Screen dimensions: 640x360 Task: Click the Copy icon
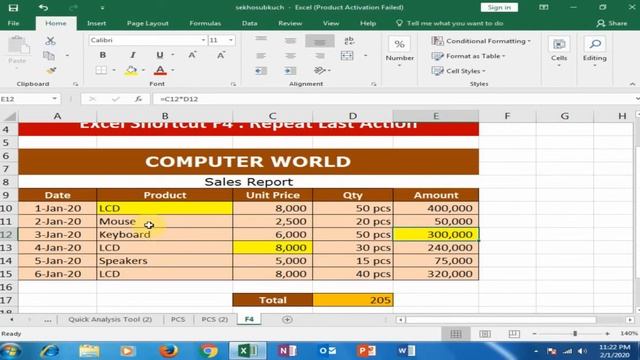tap(49, 56)
